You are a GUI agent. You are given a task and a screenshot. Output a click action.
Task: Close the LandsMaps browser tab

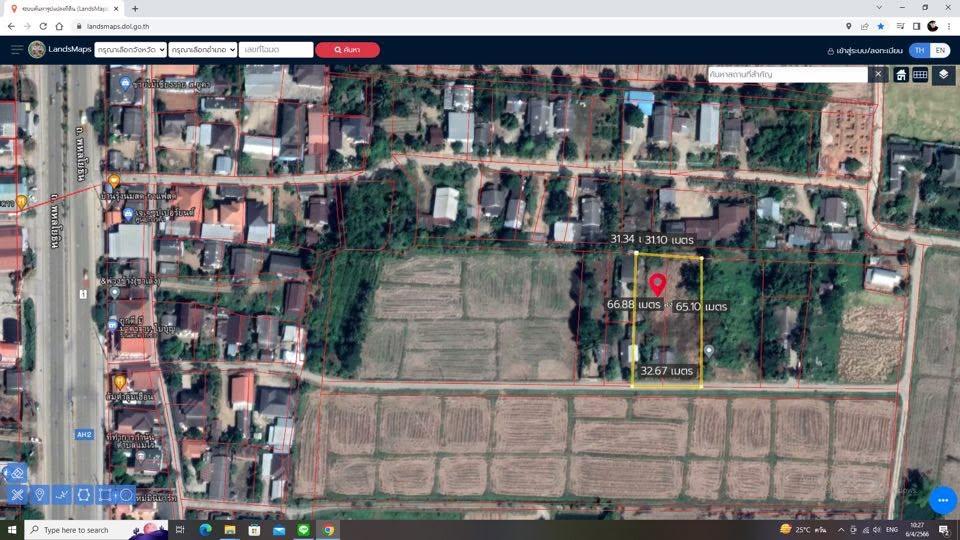(x=116, y=9)
